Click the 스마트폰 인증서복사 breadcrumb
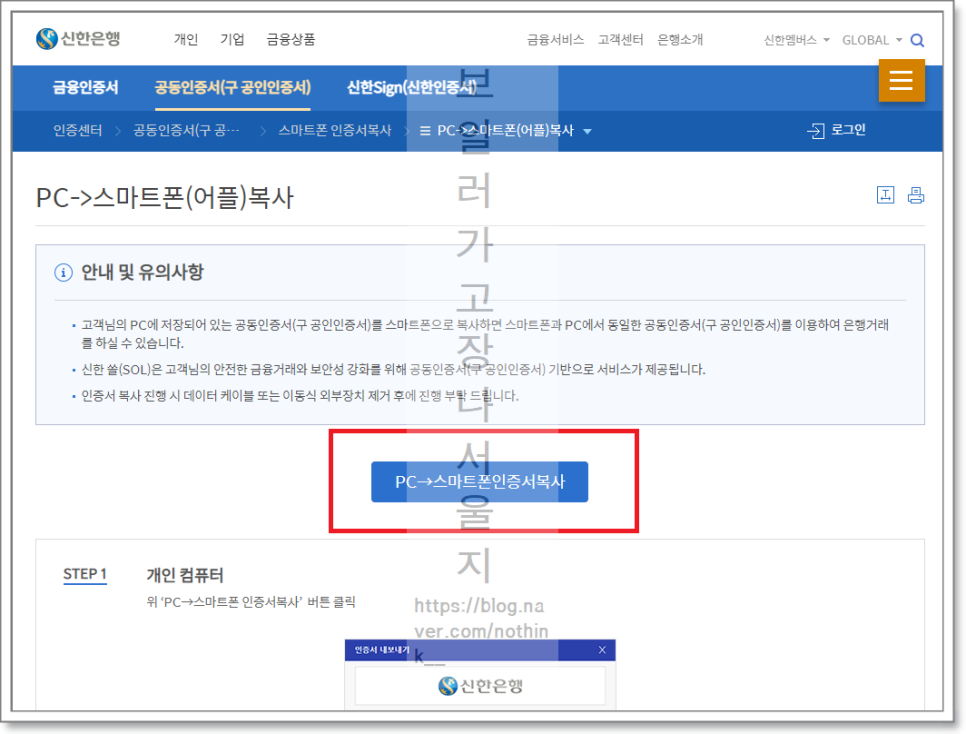The height and width of the screenshot is (734, 966). coord(335,131)
